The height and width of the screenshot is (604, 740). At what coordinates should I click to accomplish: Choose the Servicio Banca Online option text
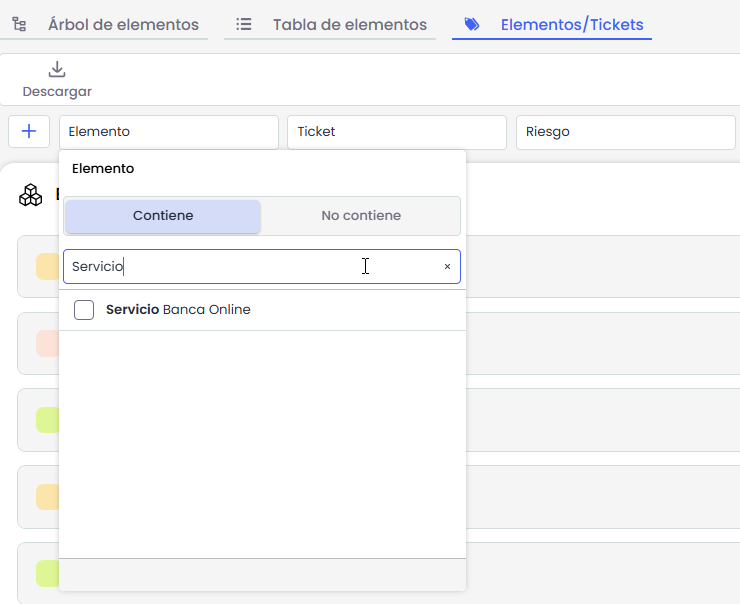[178, 310]
